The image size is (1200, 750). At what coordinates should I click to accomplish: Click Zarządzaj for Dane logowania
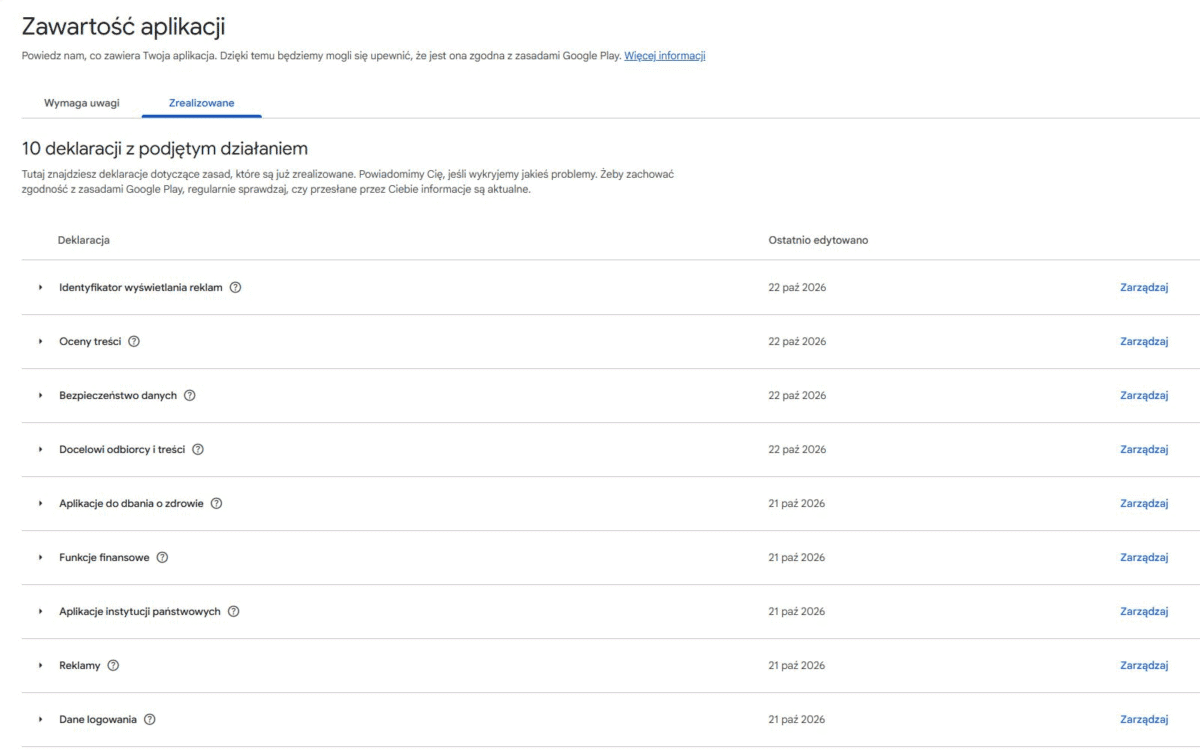pos(1144,719)
